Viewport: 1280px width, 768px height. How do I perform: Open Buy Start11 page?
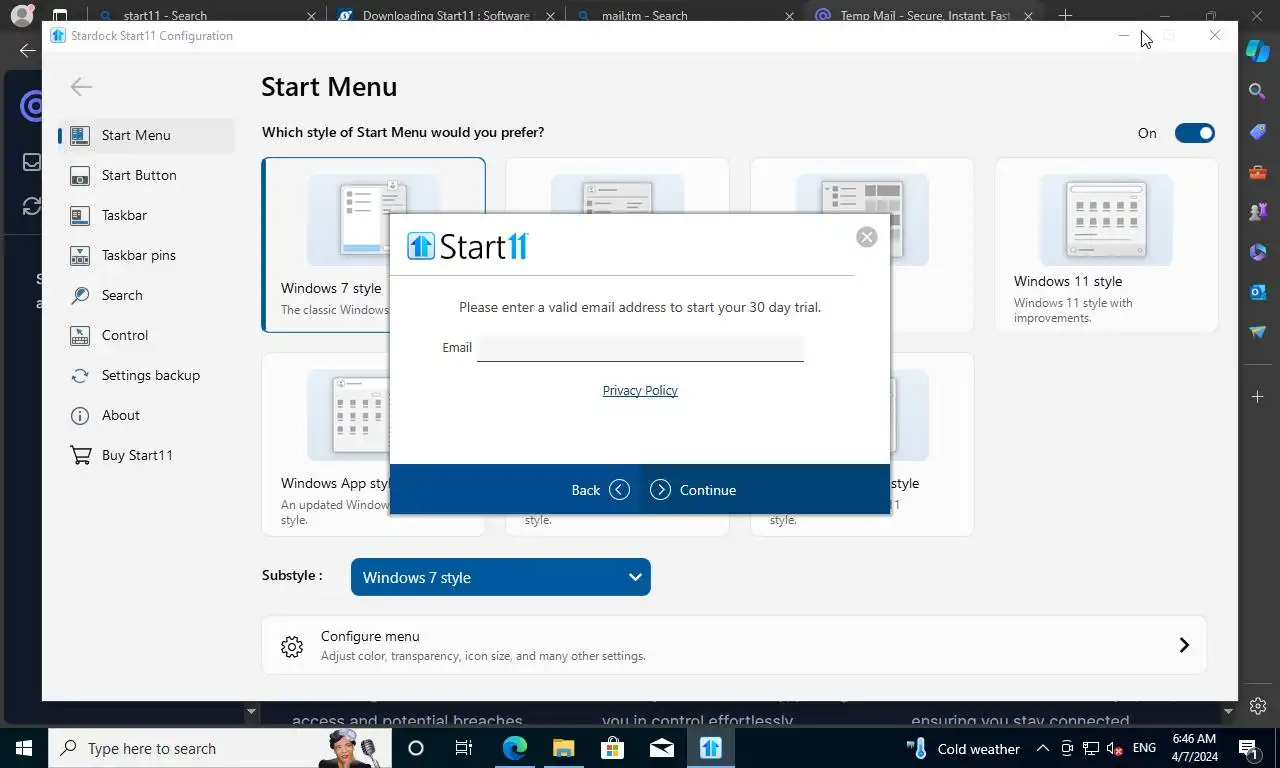[147, 455]
